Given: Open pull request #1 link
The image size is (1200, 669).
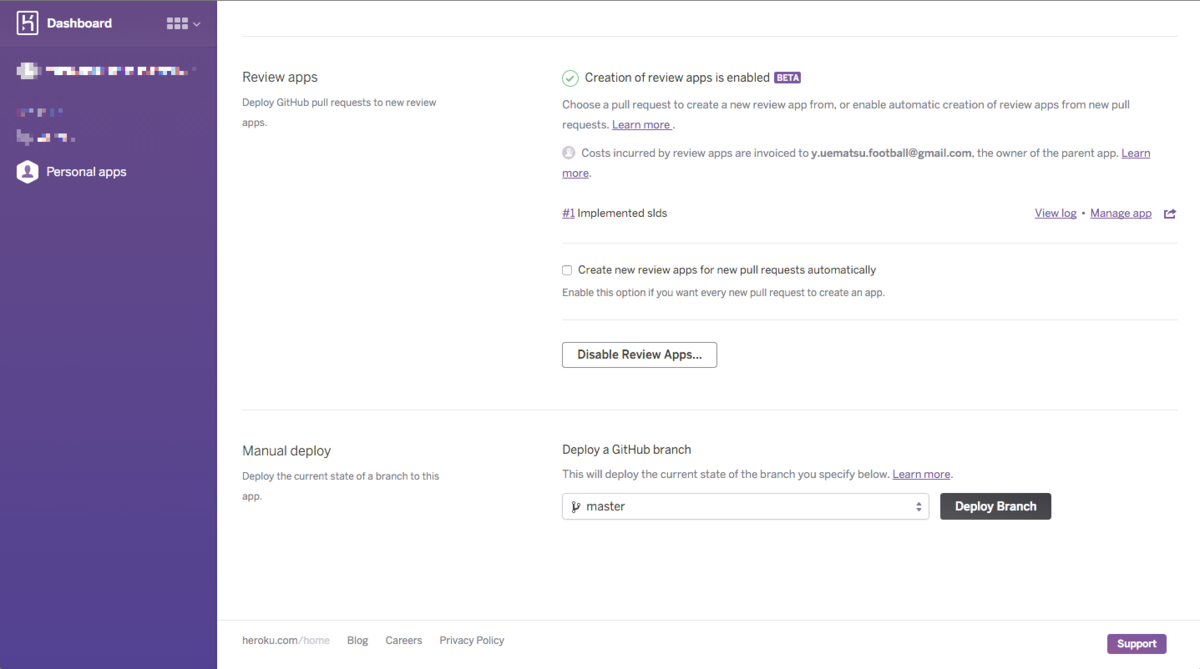Looking at the screenshot, I should click(568, 213).
